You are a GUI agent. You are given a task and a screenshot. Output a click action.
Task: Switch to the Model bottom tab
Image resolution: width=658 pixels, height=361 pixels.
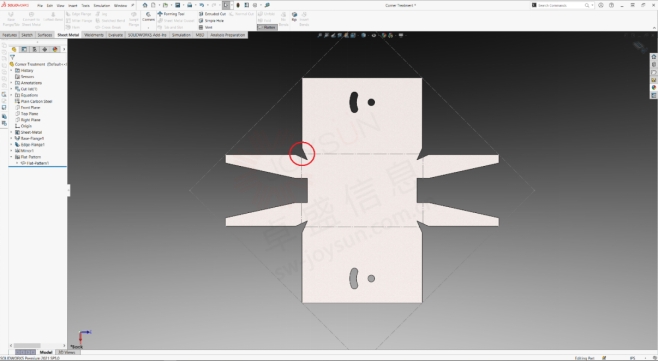pos(46,352)
